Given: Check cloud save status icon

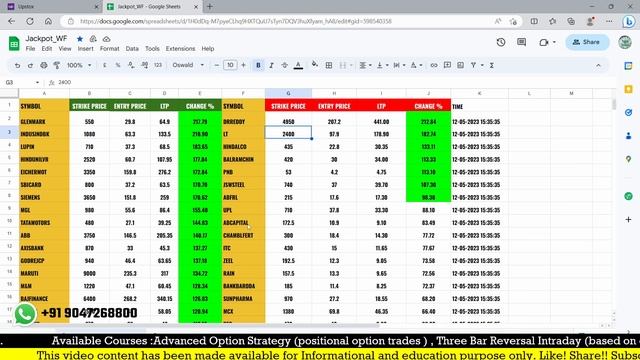Looking at the screenshot, I should pyautogui.click(x=107, y=39).
